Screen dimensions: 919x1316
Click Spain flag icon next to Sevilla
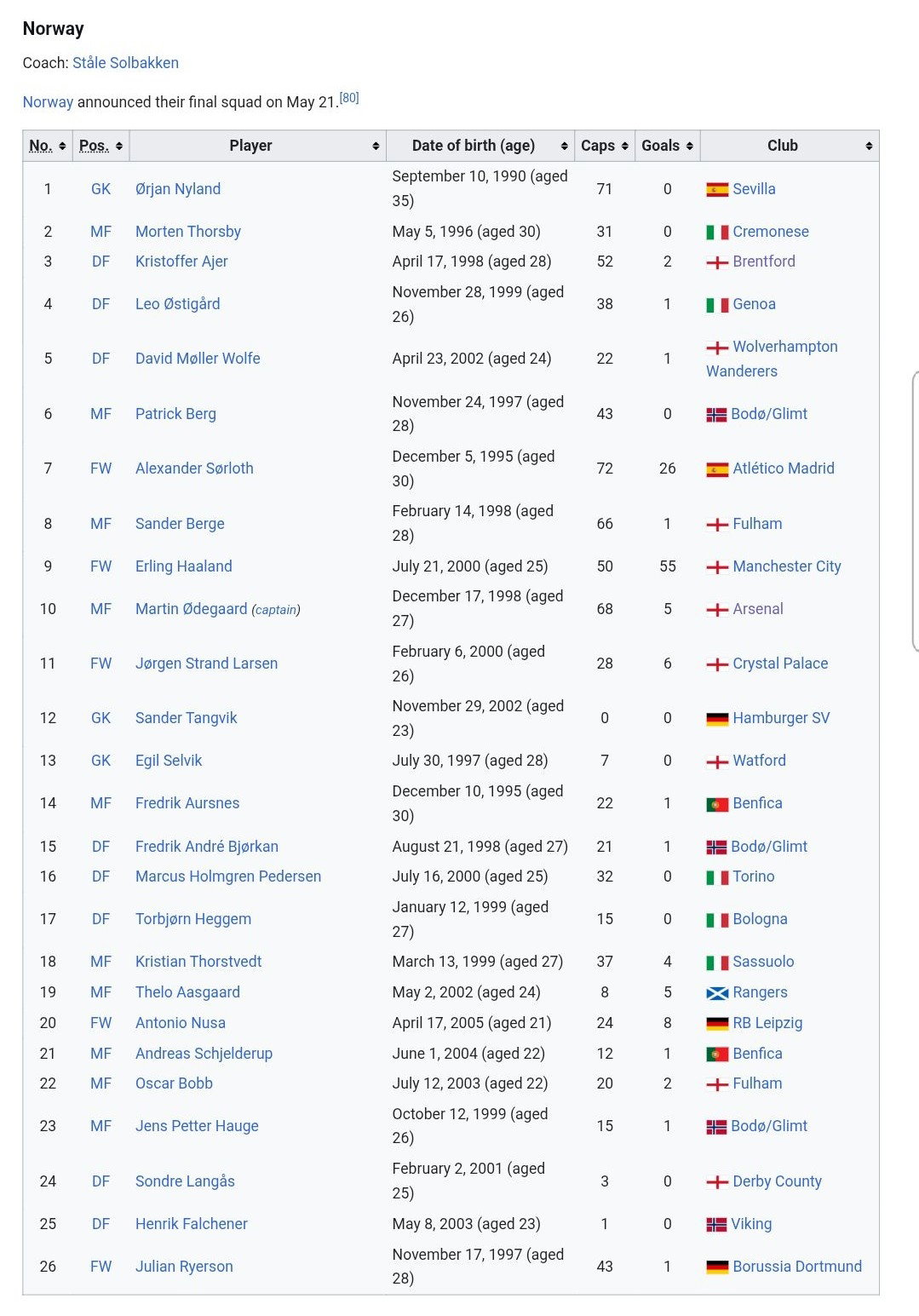717,189
